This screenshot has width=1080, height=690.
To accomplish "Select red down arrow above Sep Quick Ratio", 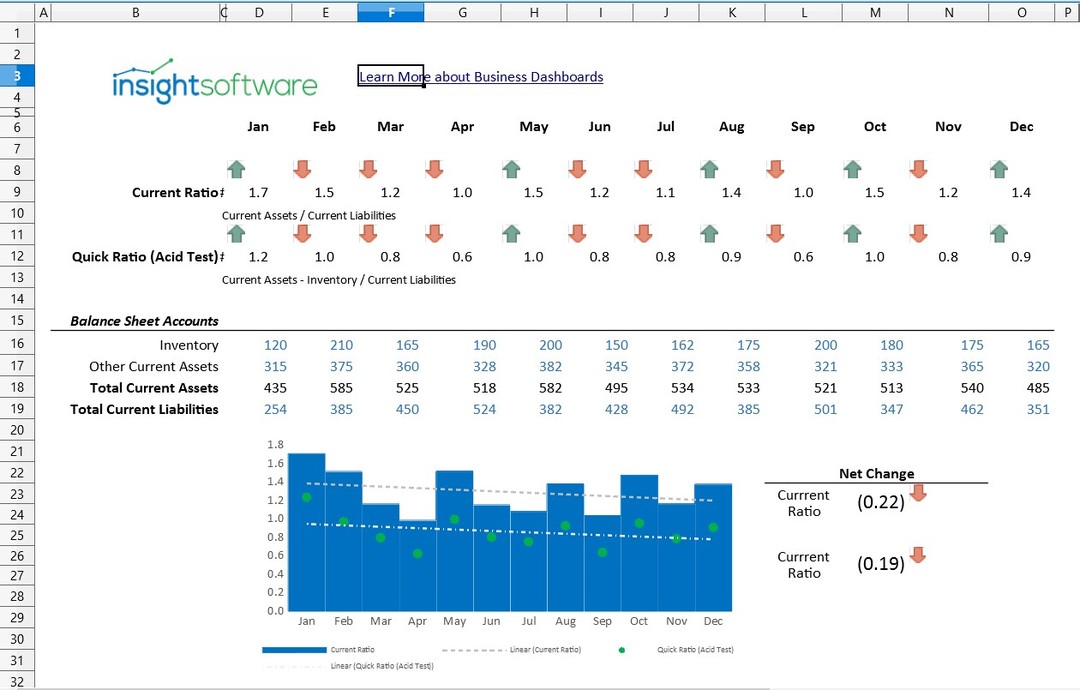I will tap(775, 234).
